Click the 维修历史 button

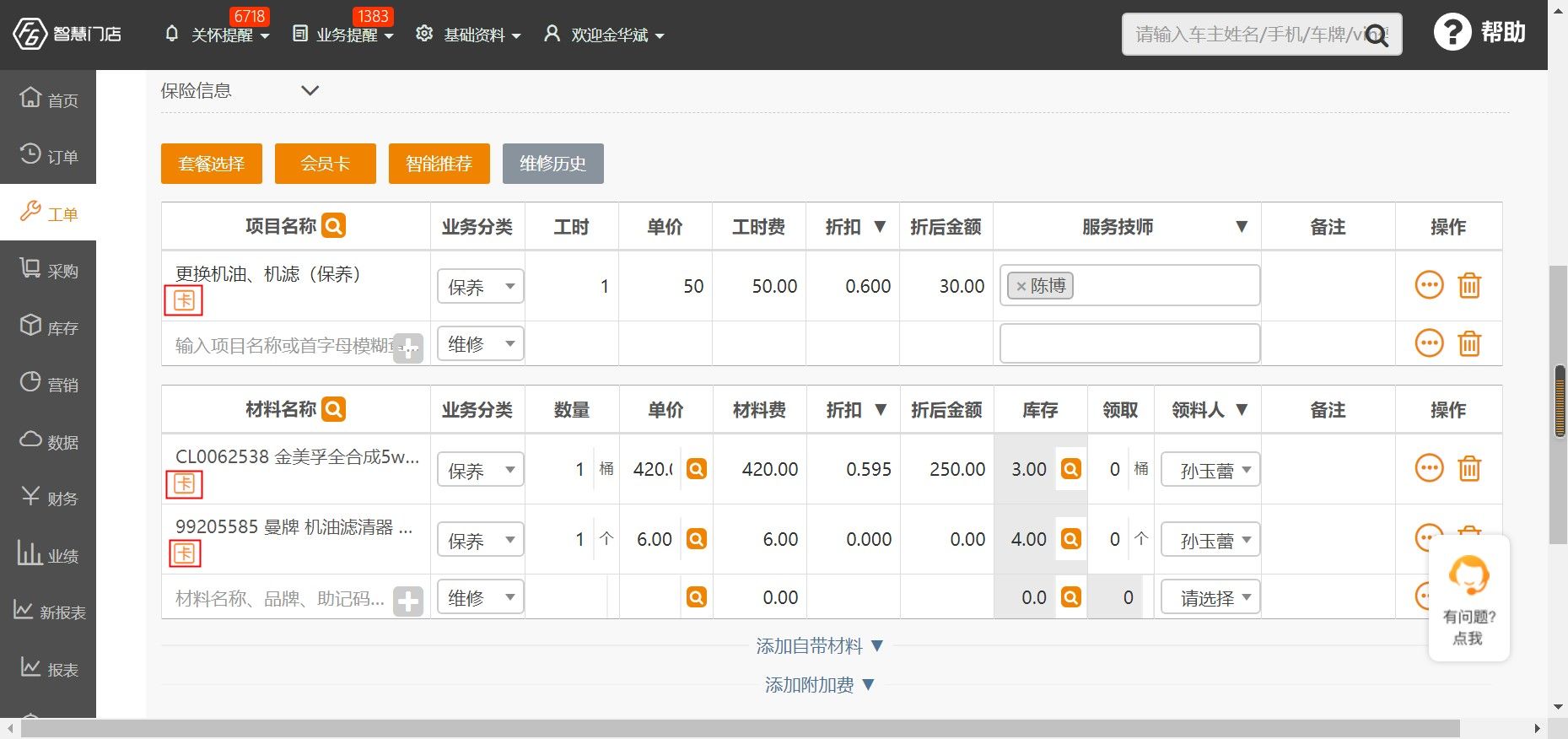point(553,163)
